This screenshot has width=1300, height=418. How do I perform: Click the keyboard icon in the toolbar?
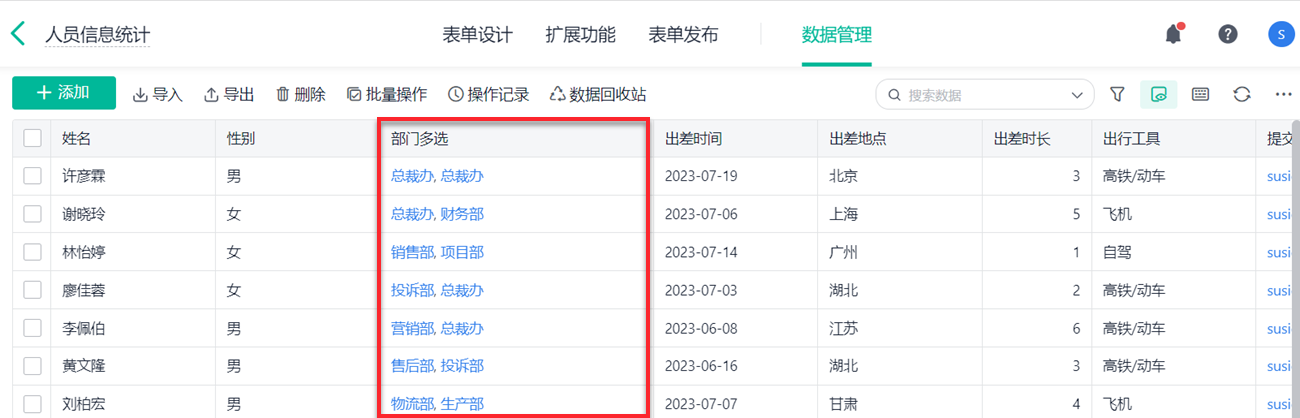(x=1201, y=94)
